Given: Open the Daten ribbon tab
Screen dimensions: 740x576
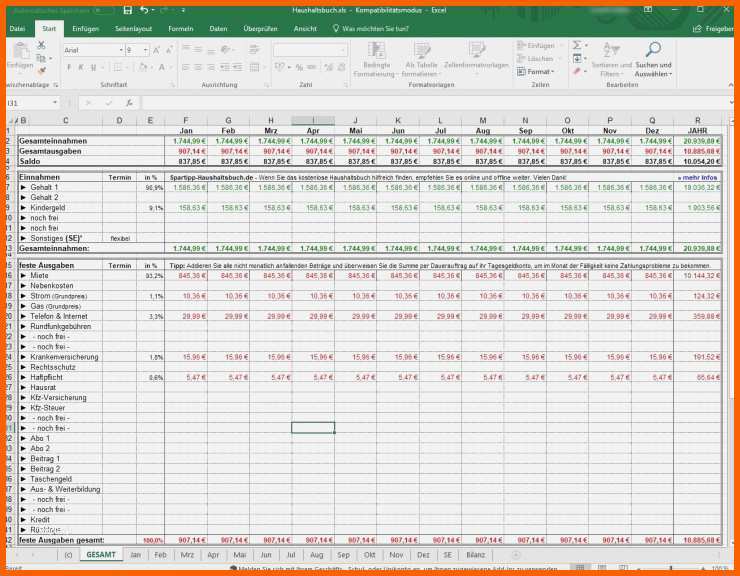Looking at the screenshot, I should tap(218, 29).
